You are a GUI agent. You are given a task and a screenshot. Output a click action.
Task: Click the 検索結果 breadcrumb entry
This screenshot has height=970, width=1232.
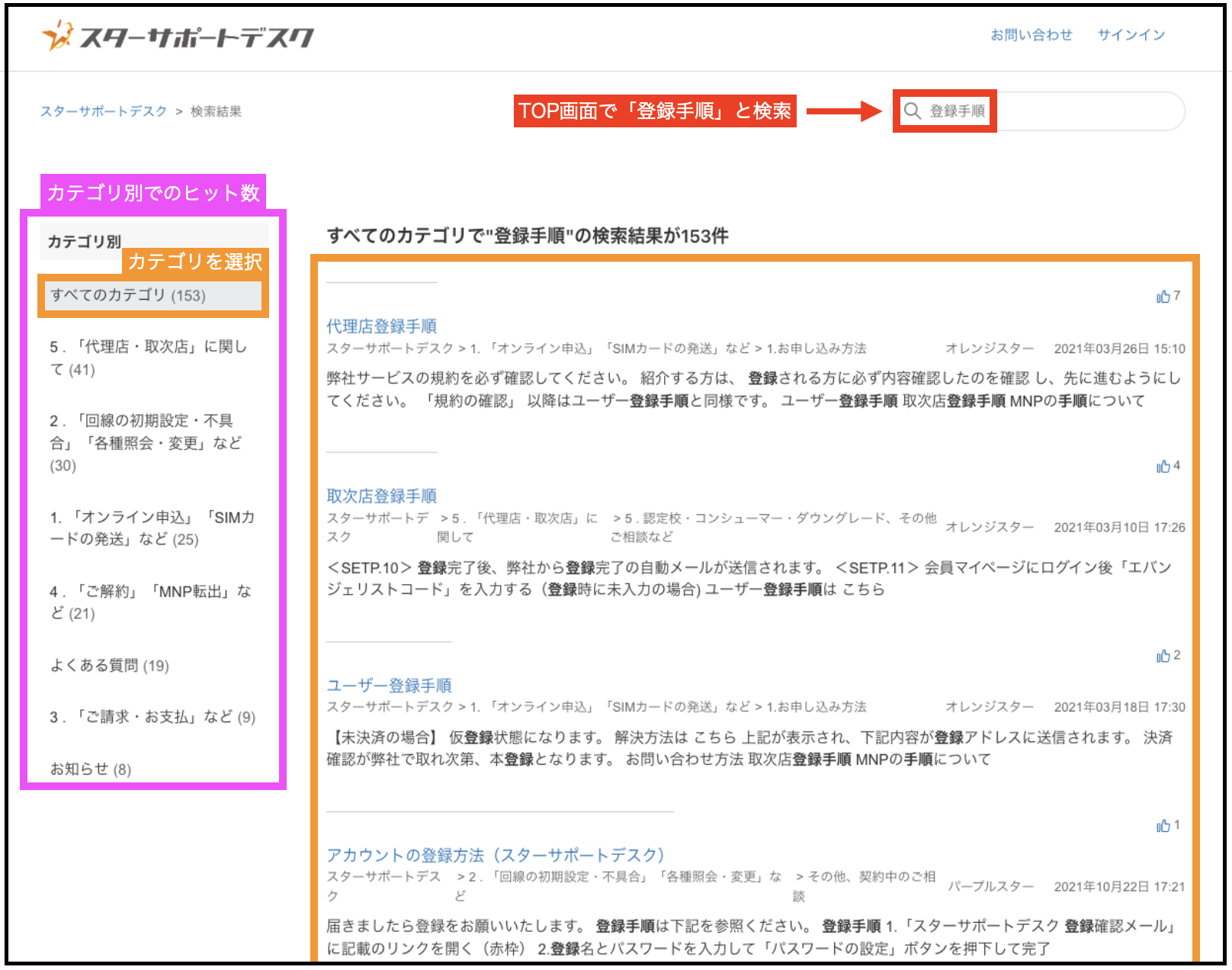click(216, 111)
